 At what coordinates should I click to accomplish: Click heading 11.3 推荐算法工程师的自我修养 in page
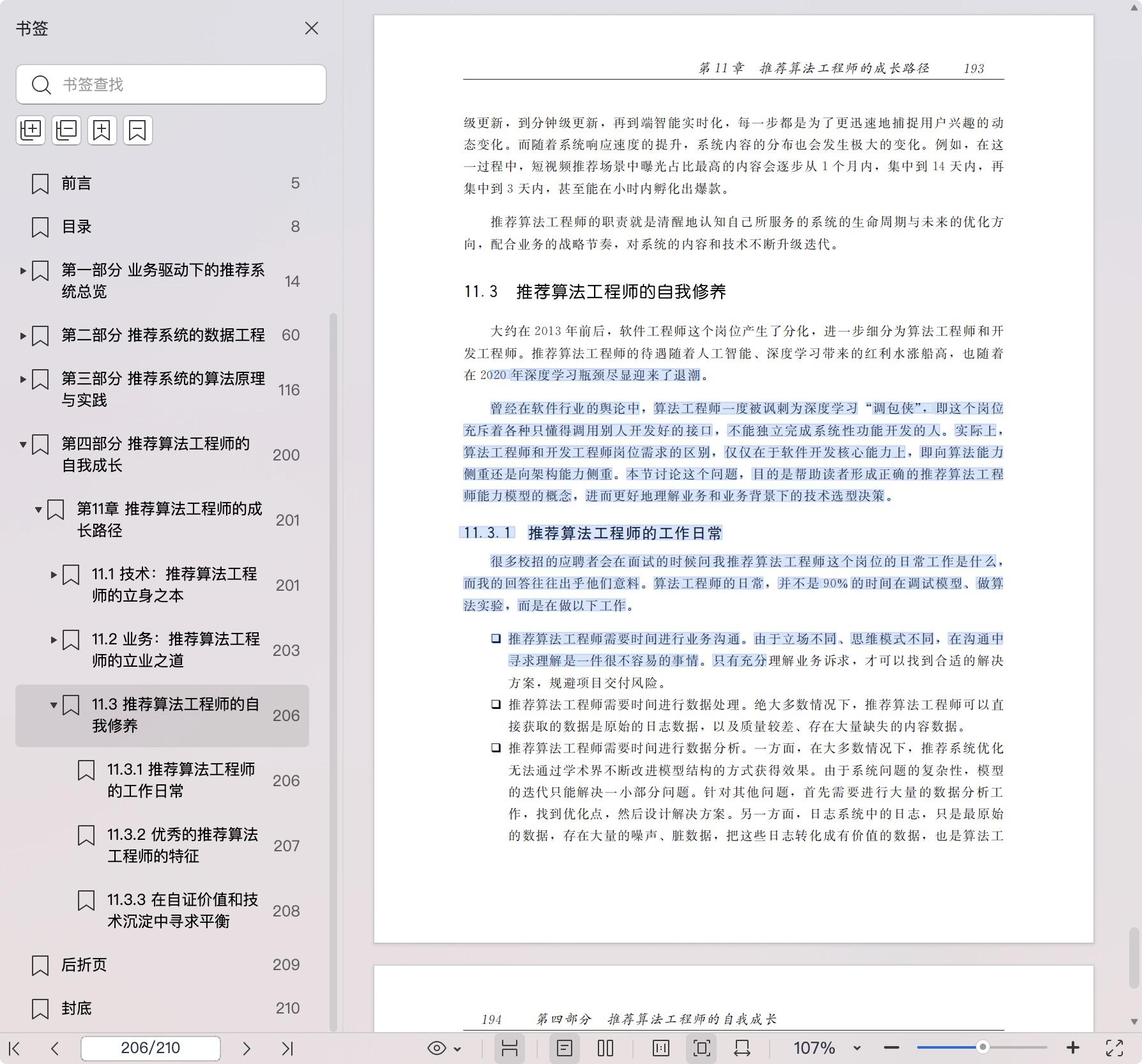(595, 292)
